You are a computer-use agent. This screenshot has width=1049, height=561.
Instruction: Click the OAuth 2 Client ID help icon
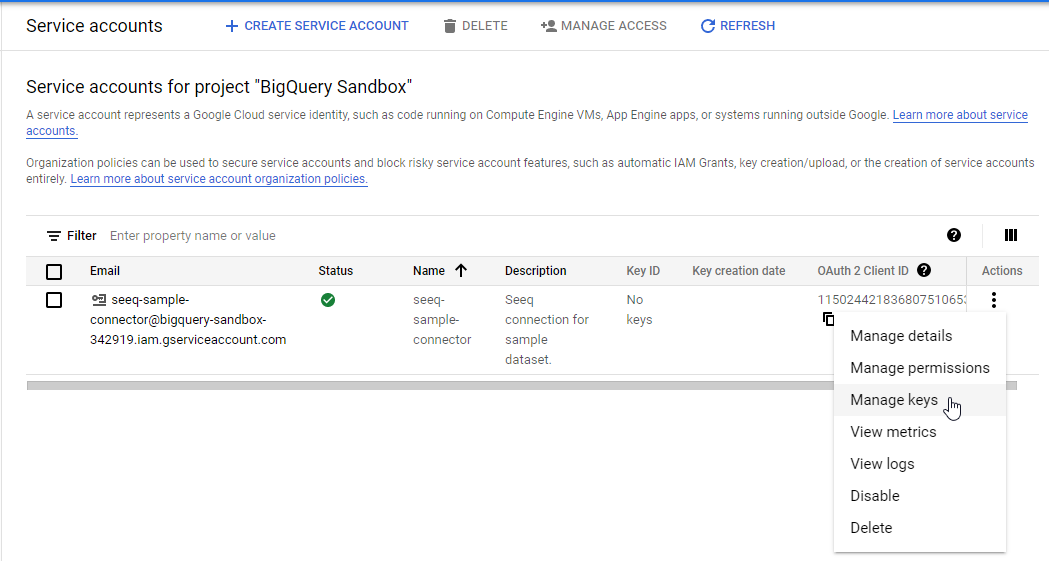point(924,270)
